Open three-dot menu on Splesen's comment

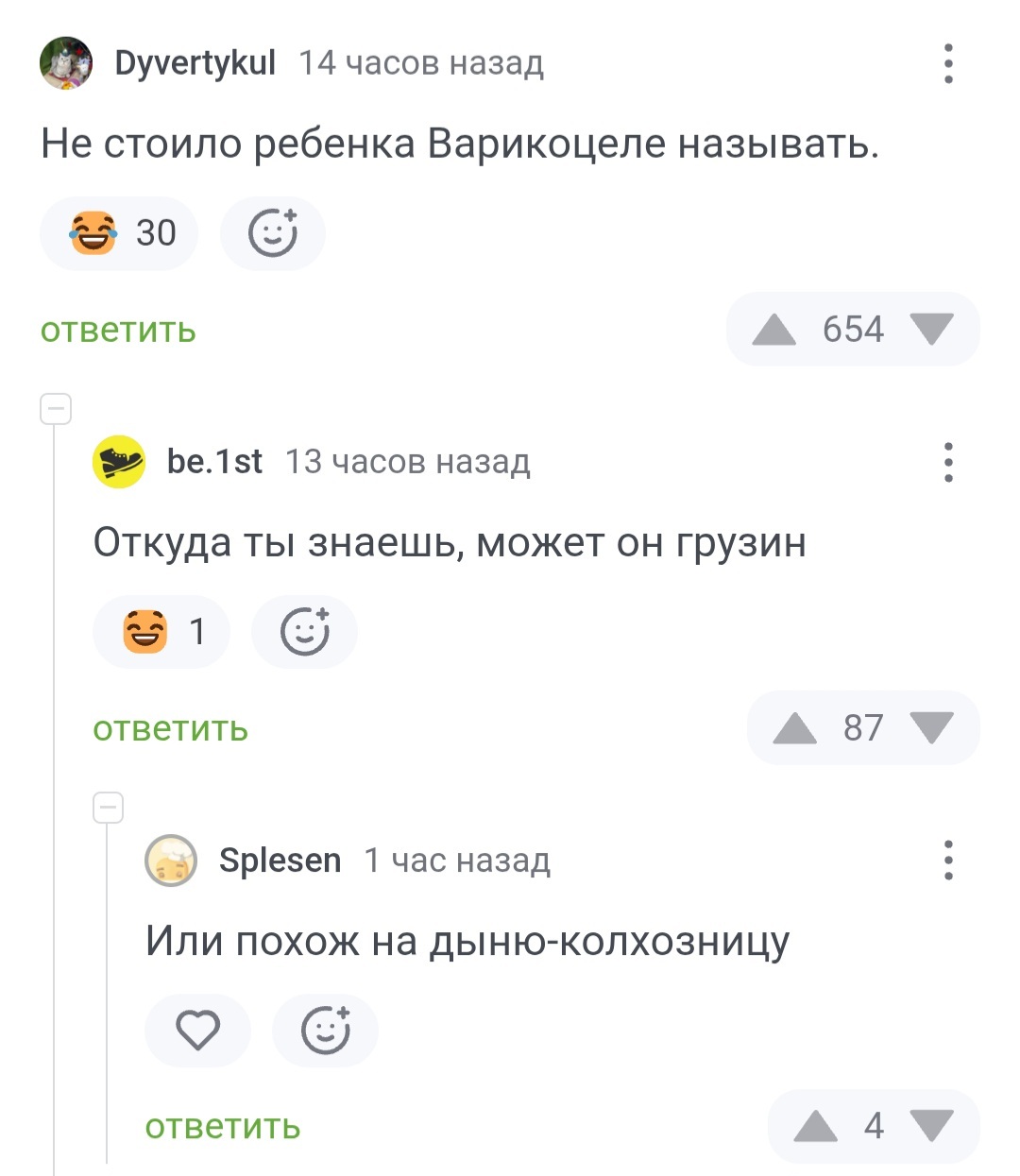coord(948,861)
